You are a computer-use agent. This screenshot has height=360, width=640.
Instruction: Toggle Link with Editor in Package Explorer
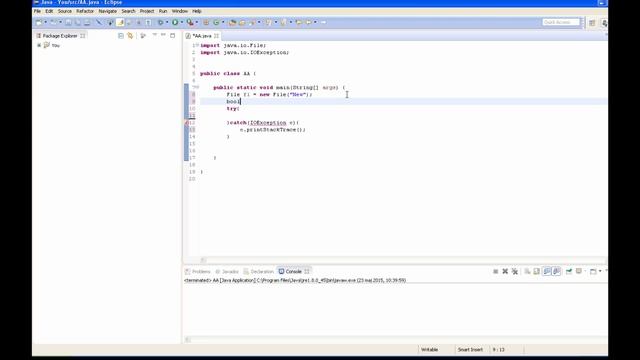point(130,36)
